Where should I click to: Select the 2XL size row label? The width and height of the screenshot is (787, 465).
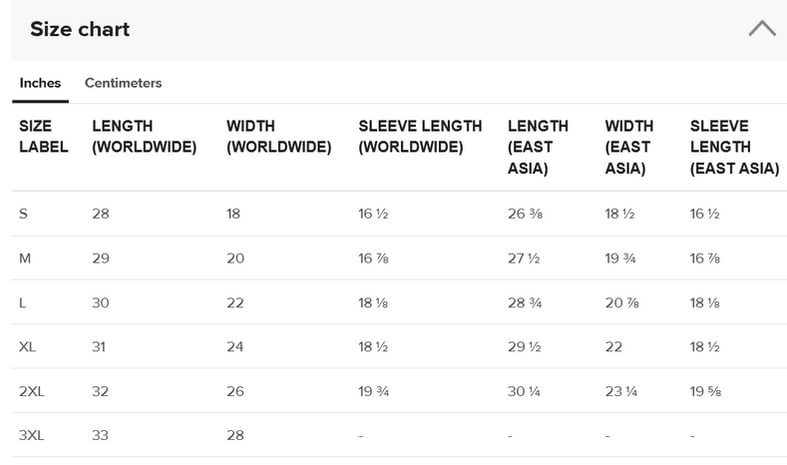click(32, 391)
